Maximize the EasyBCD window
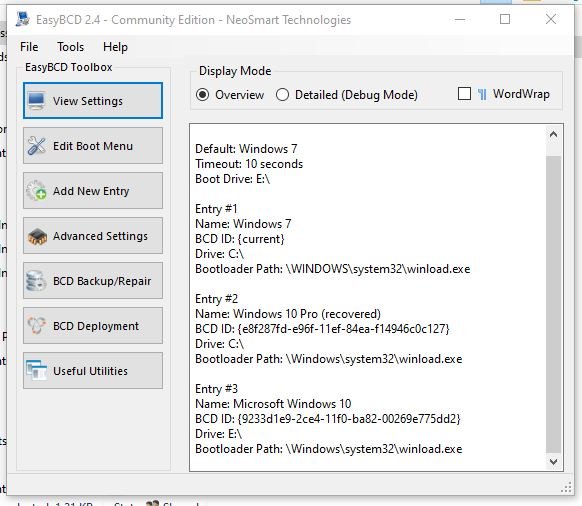 [x=505, y=19]
